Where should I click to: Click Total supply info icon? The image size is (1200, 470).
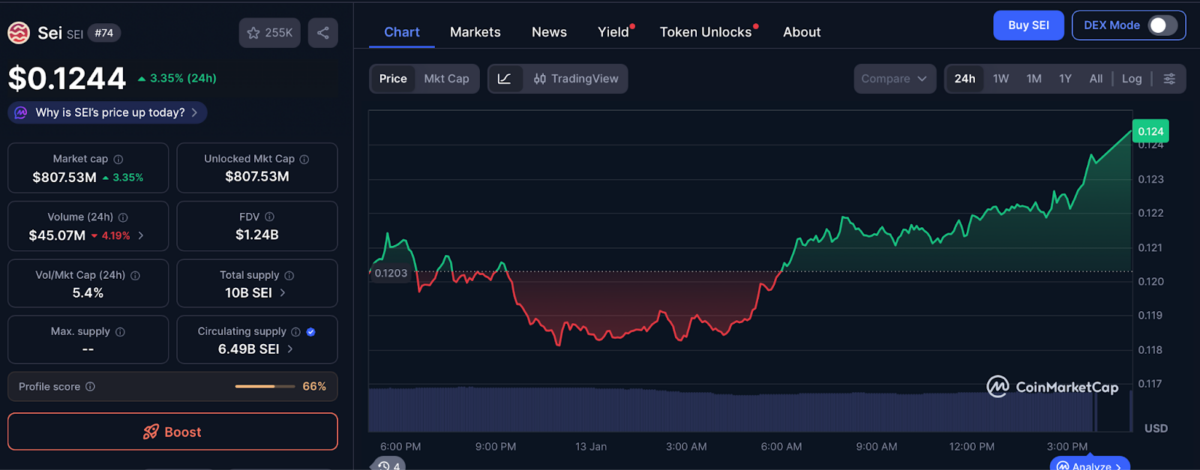coord(289,275)
